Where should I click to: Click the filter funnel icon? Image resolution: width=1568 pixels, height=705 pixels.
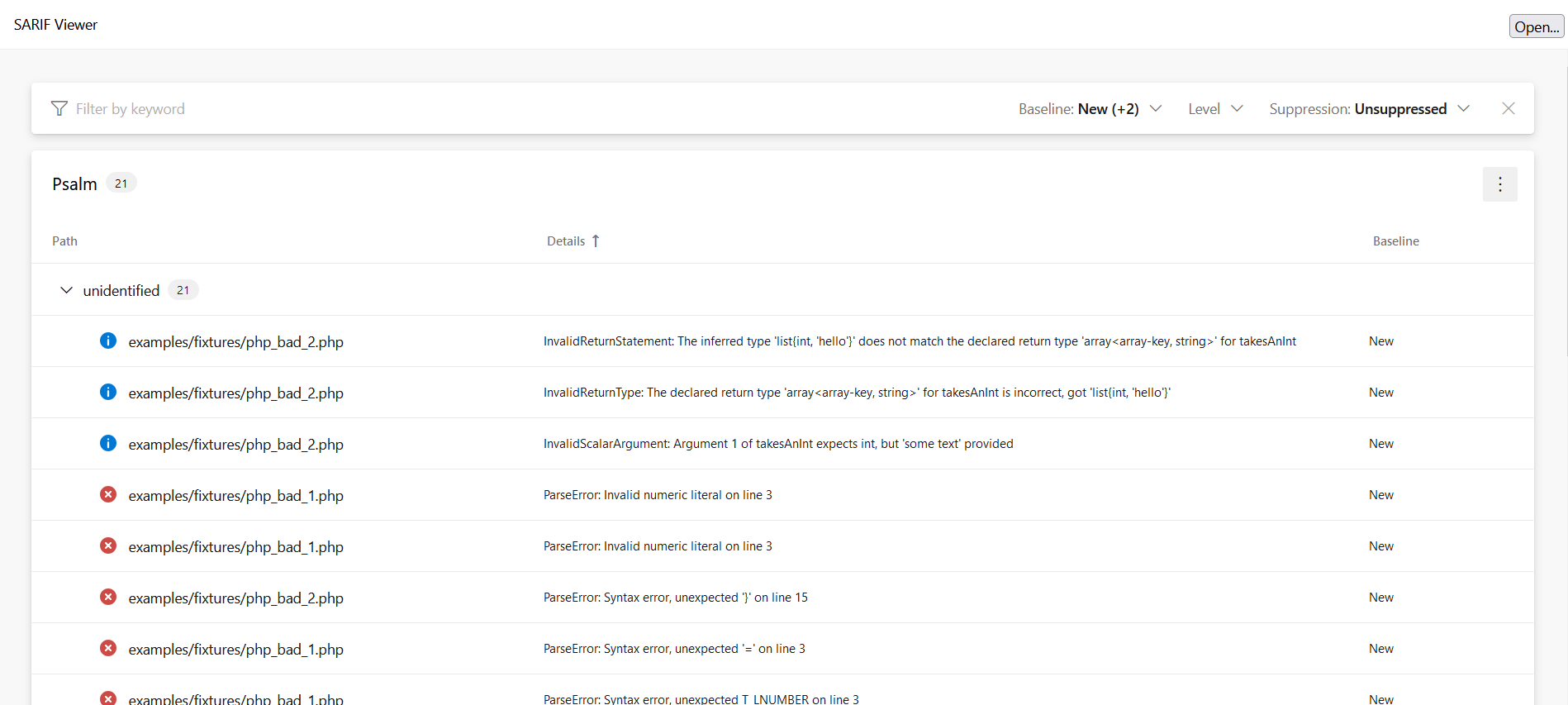[x=59, y=108]
